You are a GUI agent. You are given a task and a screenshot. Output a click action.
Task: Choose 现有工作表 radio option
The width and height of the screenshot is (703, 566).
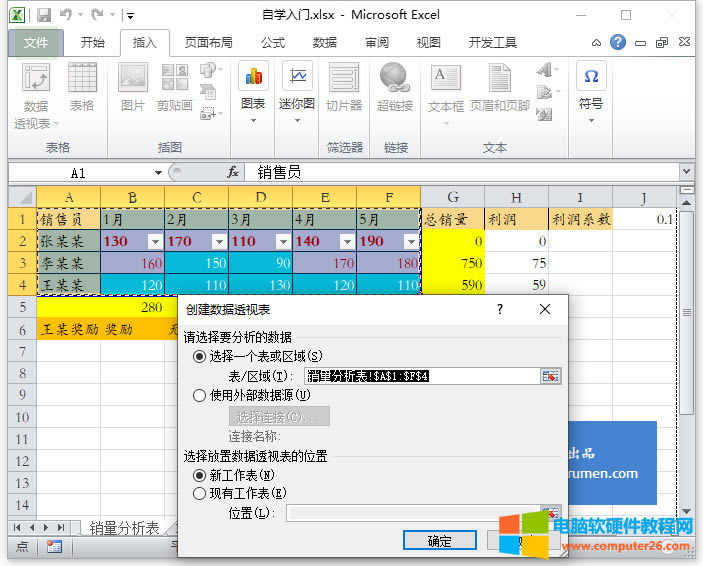(x=199, y=493)
